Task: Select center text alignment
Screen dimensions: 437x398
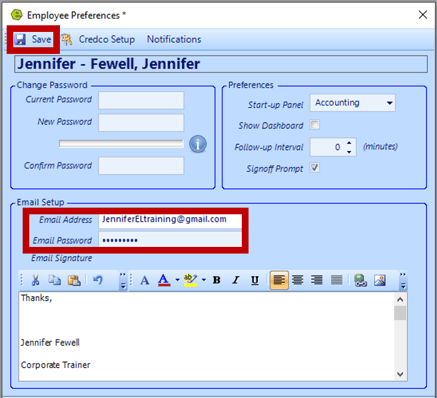Action: pos(297,280)
